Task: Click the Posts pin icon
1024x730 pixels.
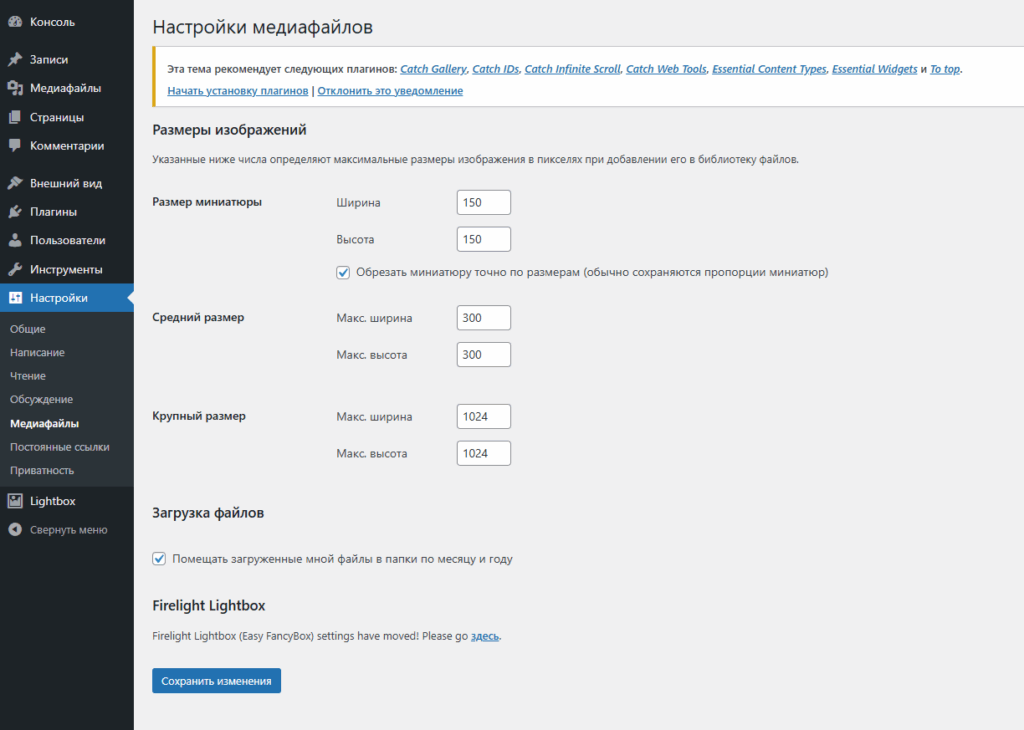Action: tap(15, 60)
